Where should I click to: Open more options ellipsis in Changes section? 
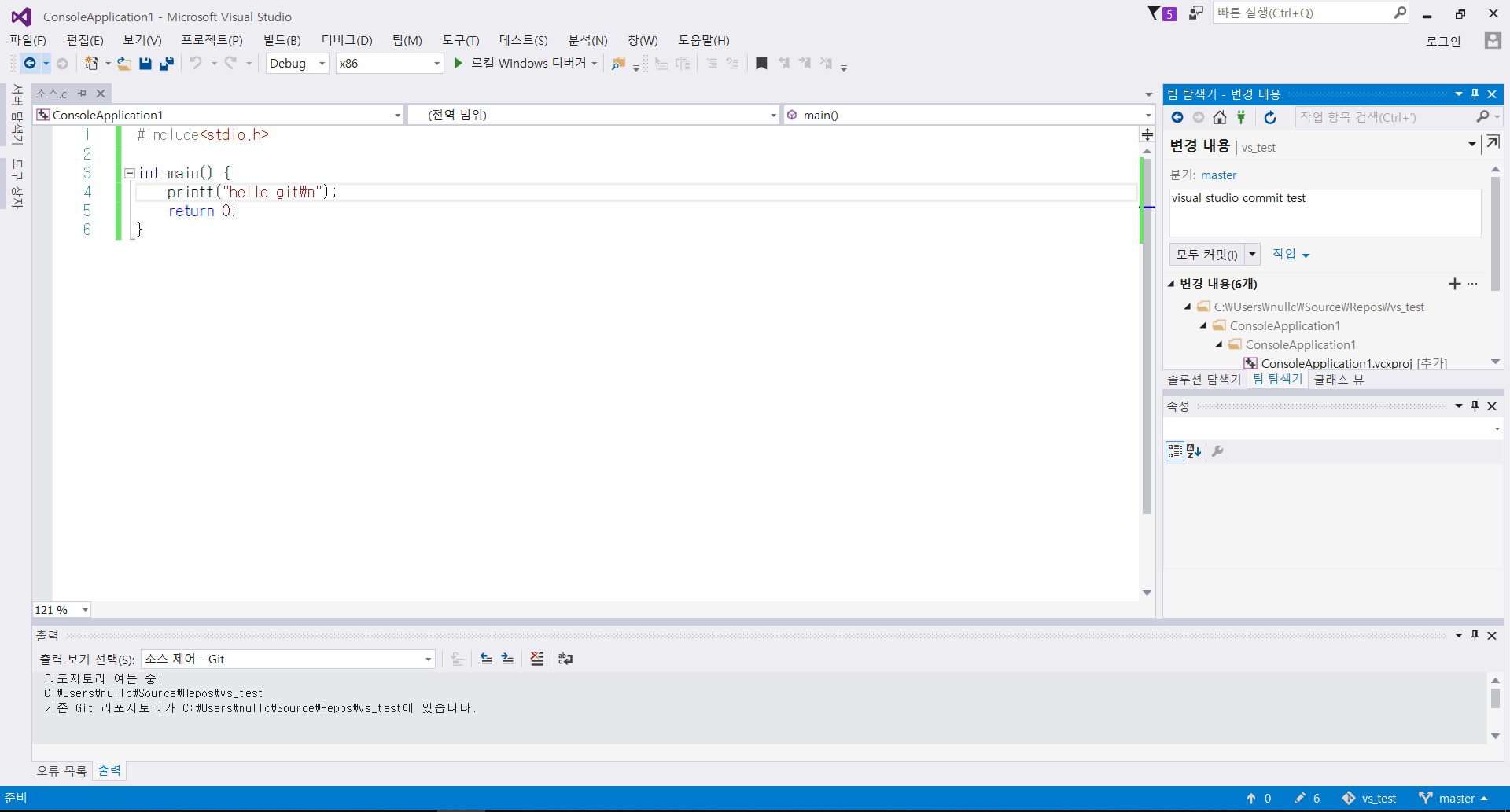[1472, 284]
